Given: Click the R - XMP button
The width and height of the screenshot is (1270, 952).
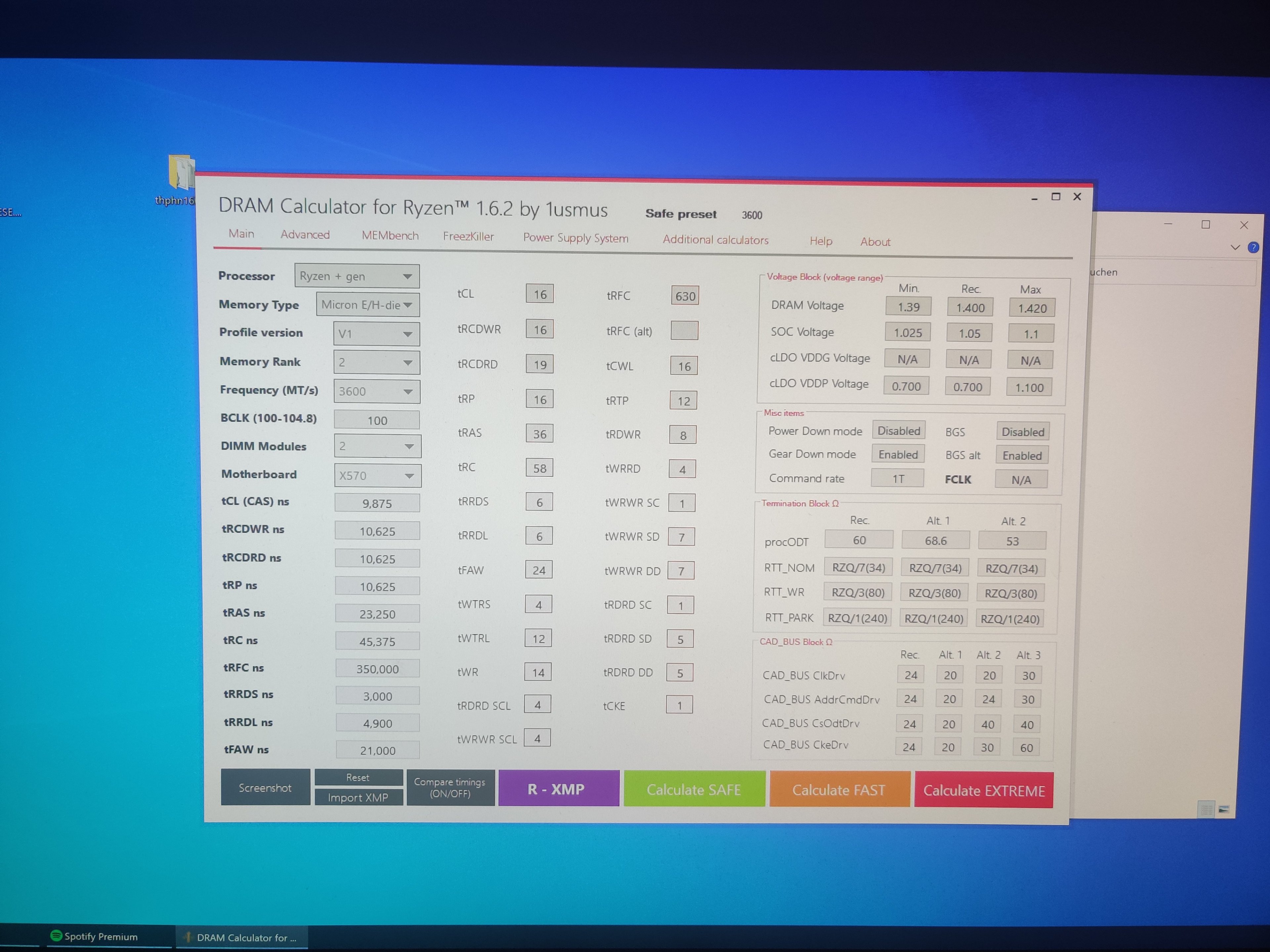Looking at the screenshot, I should tap(558, 789).
